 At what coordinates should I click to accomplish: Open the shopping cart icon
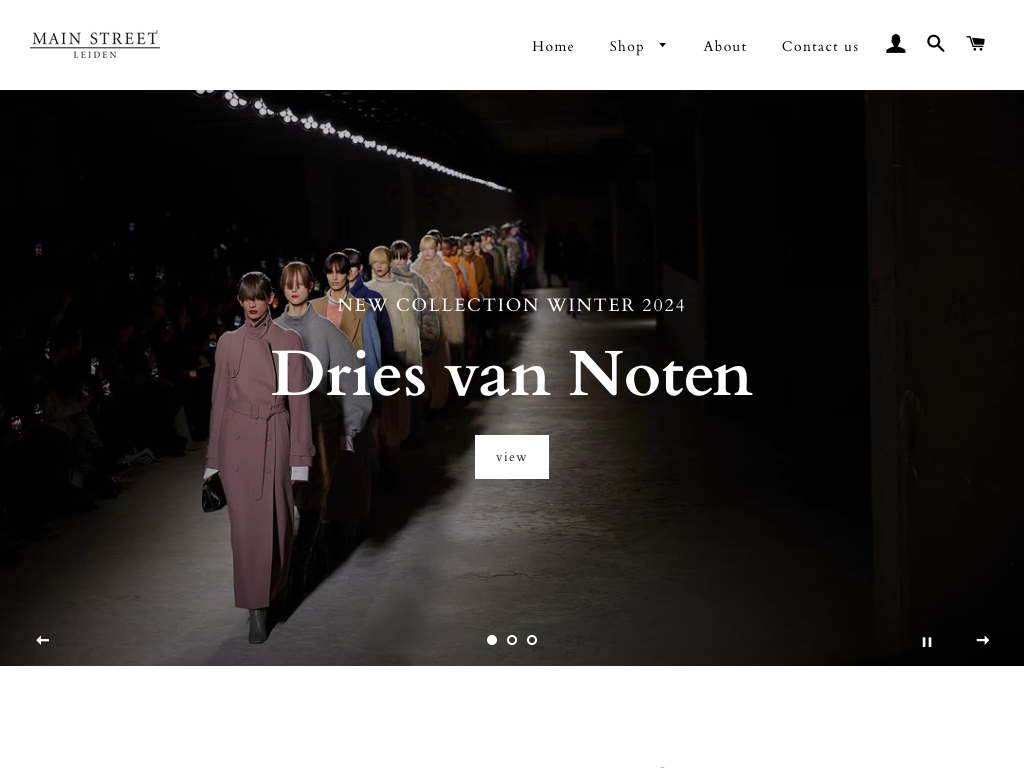(x=976, y=44)
